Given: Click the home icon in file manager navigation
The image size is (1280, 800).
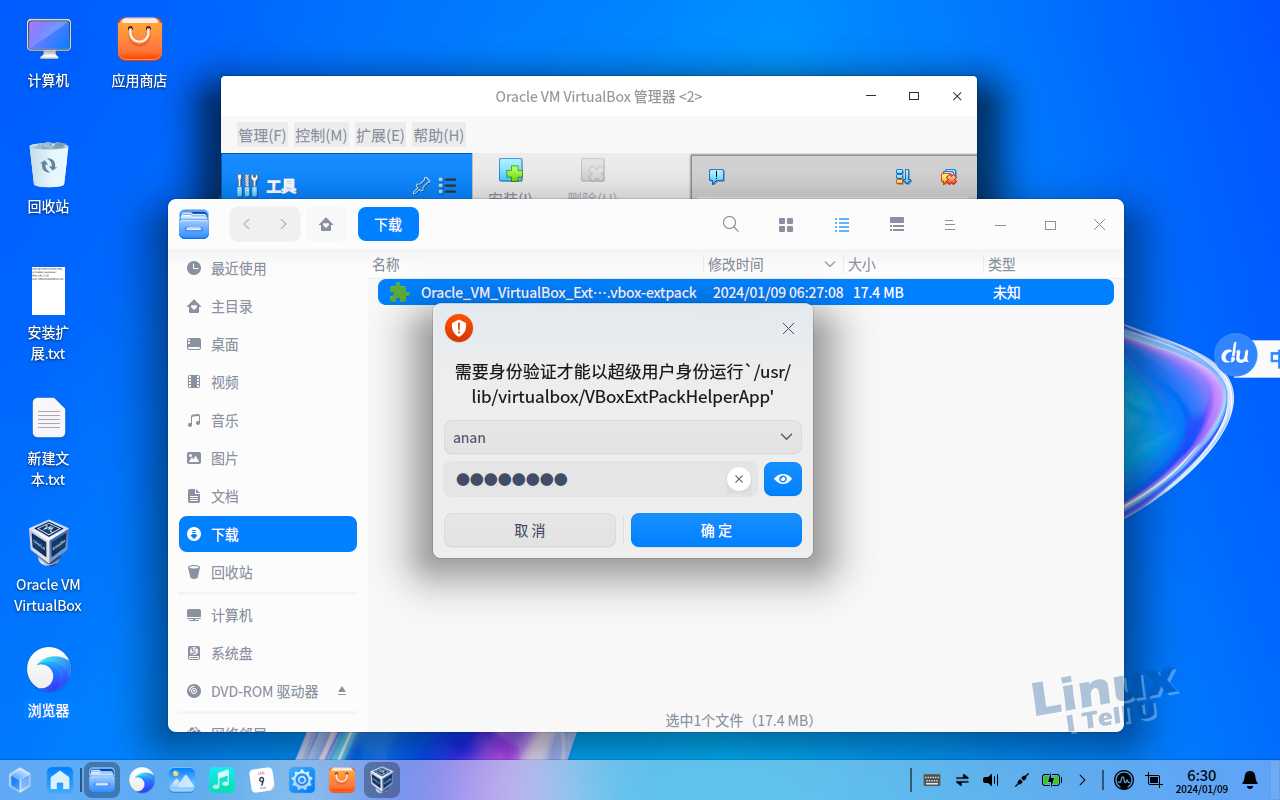Looking at the screenshot, I should [326, 224].
